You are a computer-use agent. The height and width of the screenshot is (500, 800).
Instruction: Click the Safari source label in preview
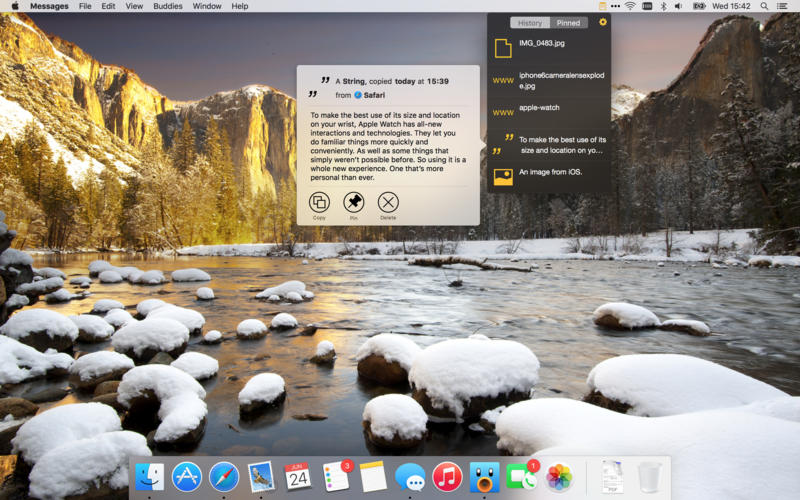point(370,95)
